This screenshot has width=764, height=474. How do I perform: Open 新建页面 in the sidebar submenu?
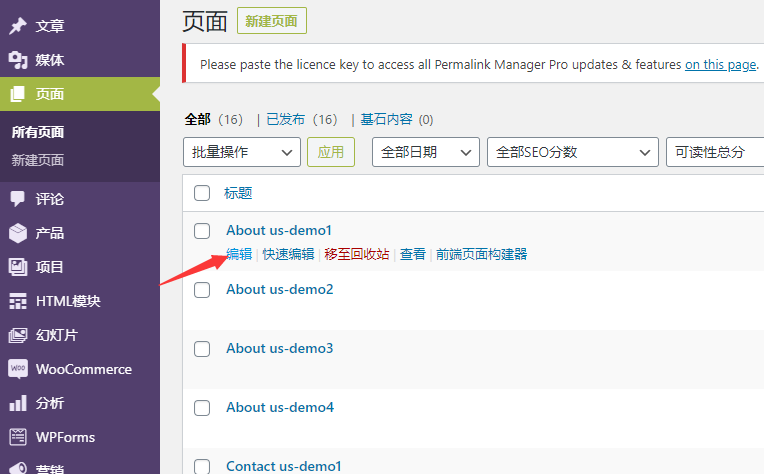click(38, 160)
